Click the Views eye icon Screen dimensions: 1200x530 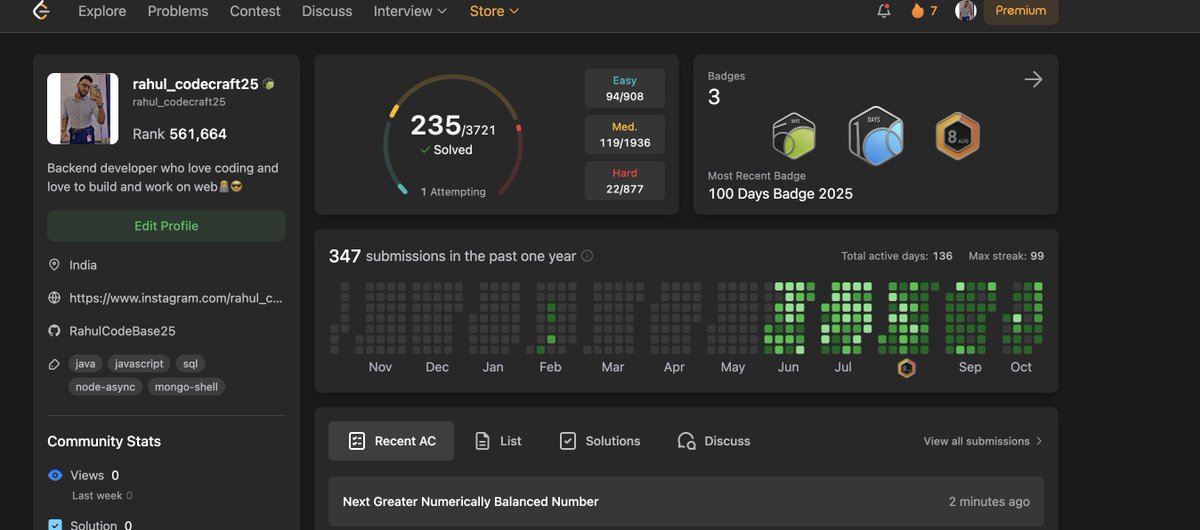[x=55, y=475]
